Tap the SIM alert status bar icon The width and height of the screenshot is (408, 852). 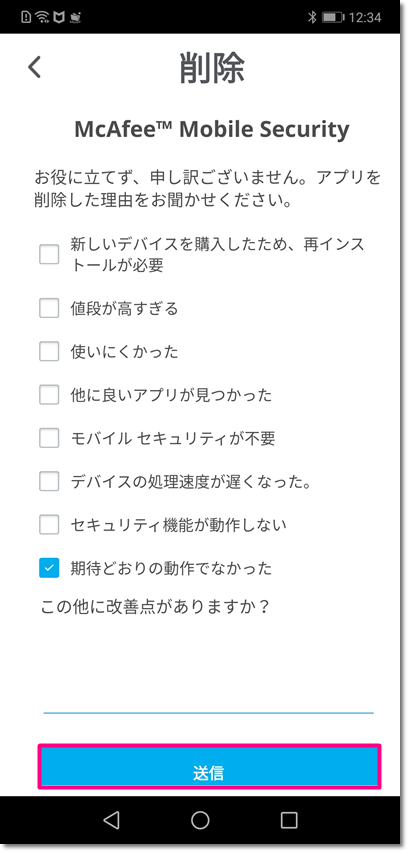(26, 17)
